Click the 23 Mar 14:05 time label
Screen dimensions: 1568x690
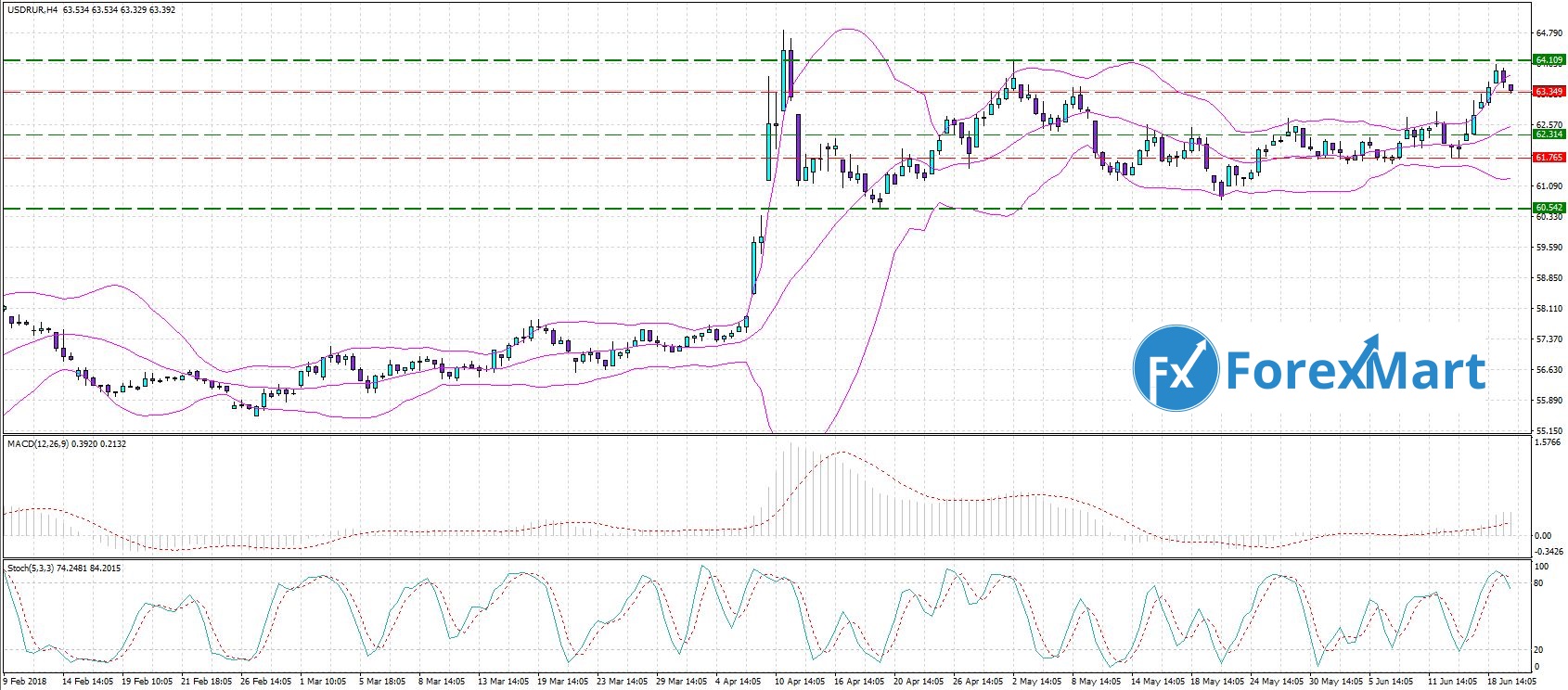pyautogui.click(x=623, y=682)
